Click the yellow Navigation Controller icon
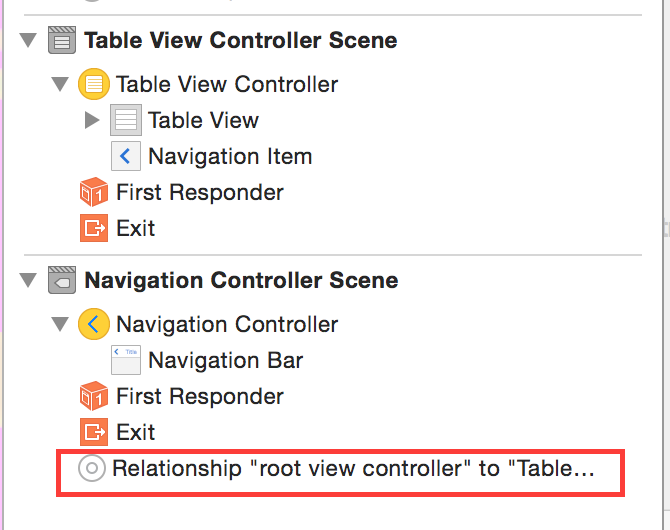 pyautogui.click(x=94, y=324)
